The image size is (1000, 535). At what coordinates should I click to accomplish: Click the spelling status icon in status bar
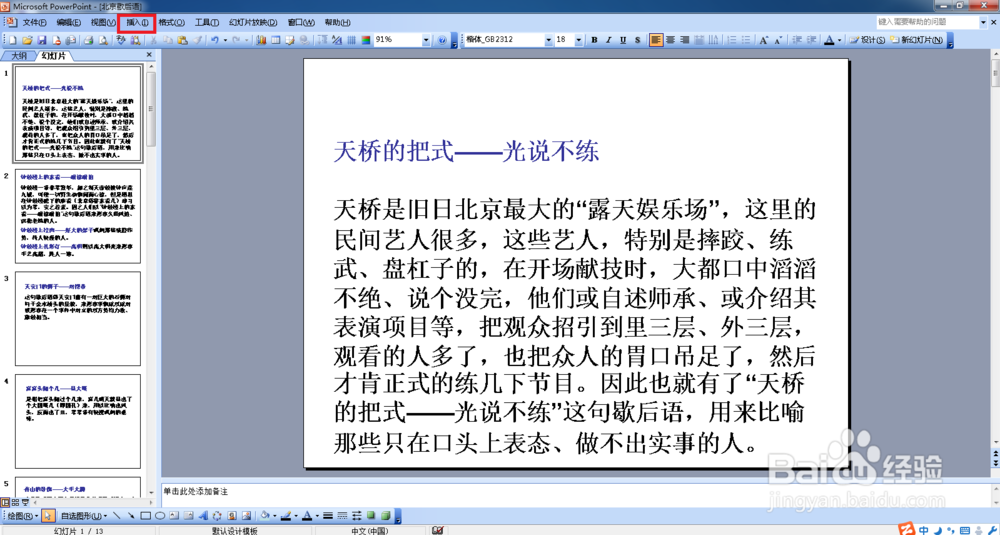(x=438, y=530)
